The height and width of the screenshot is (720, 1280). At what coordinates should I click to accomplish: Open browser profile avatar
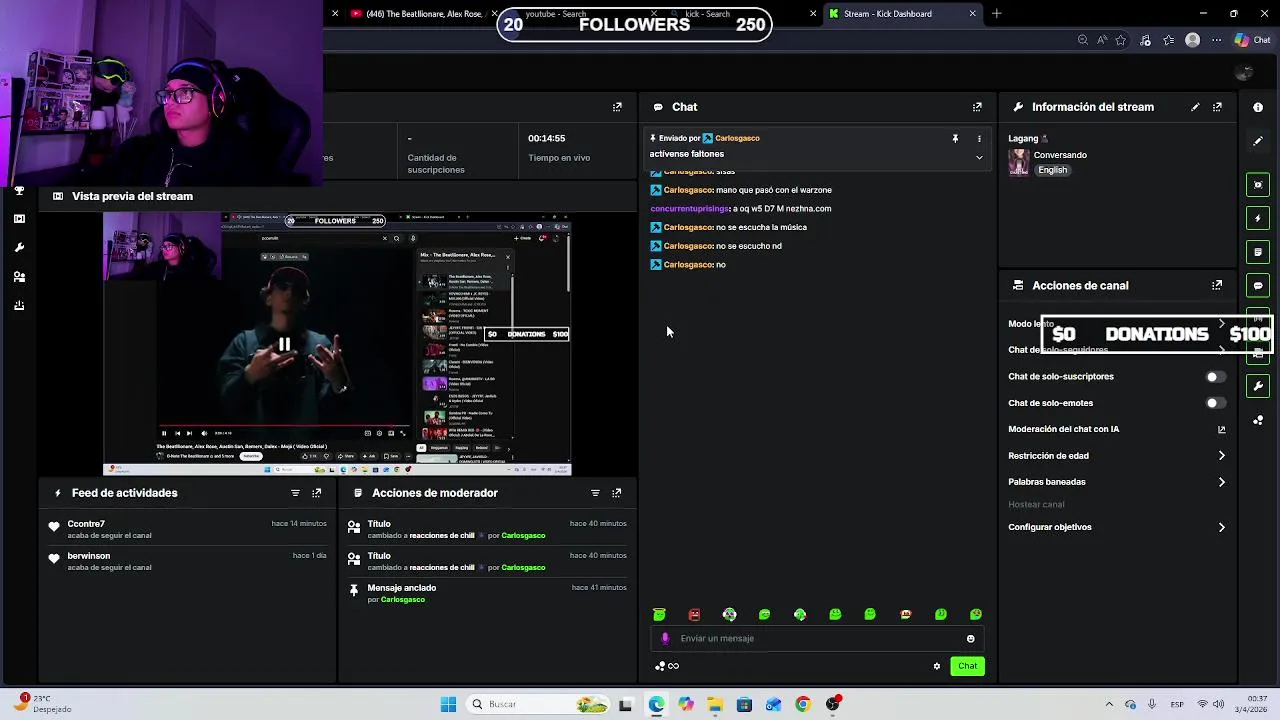1192,40
